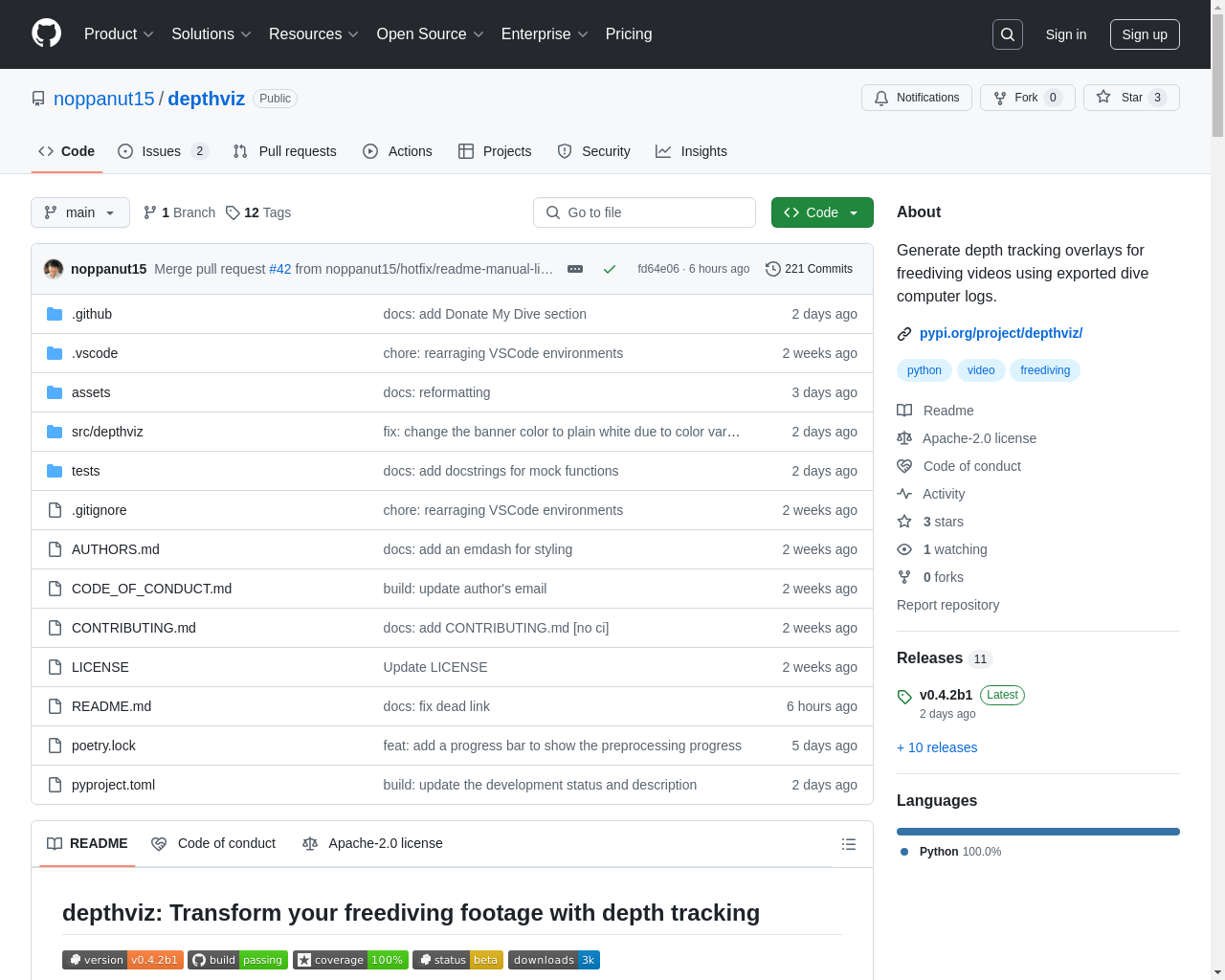Click the + 10 releases link

pos(937,747)
